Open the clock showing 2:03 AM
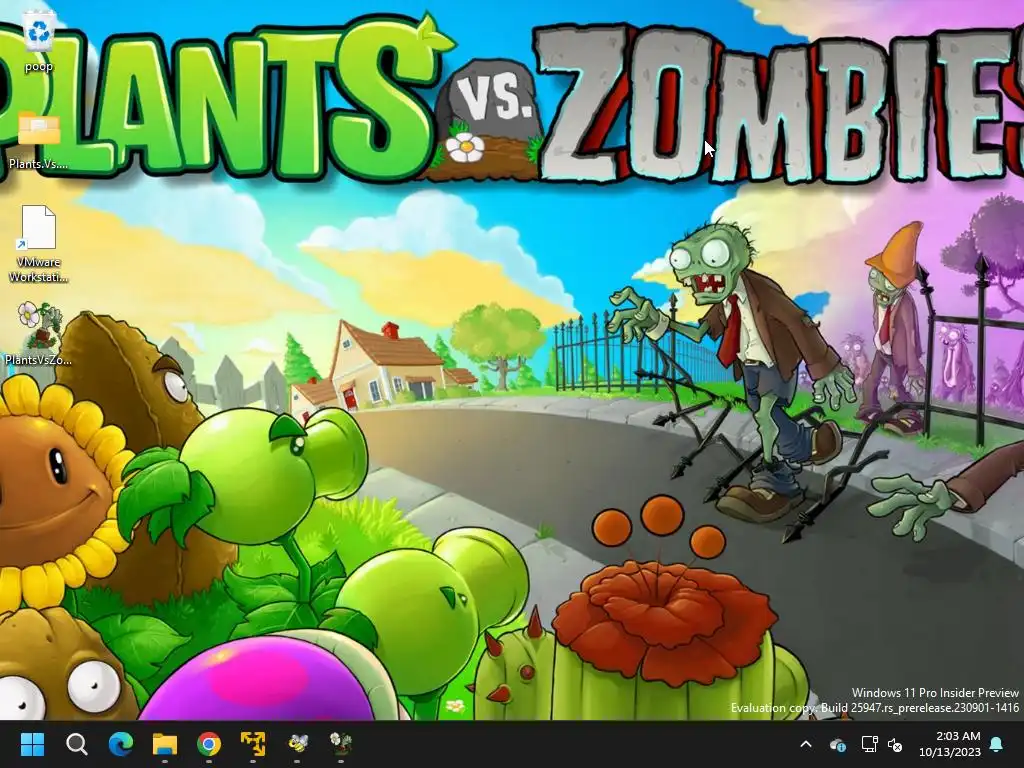 (950, 744)
